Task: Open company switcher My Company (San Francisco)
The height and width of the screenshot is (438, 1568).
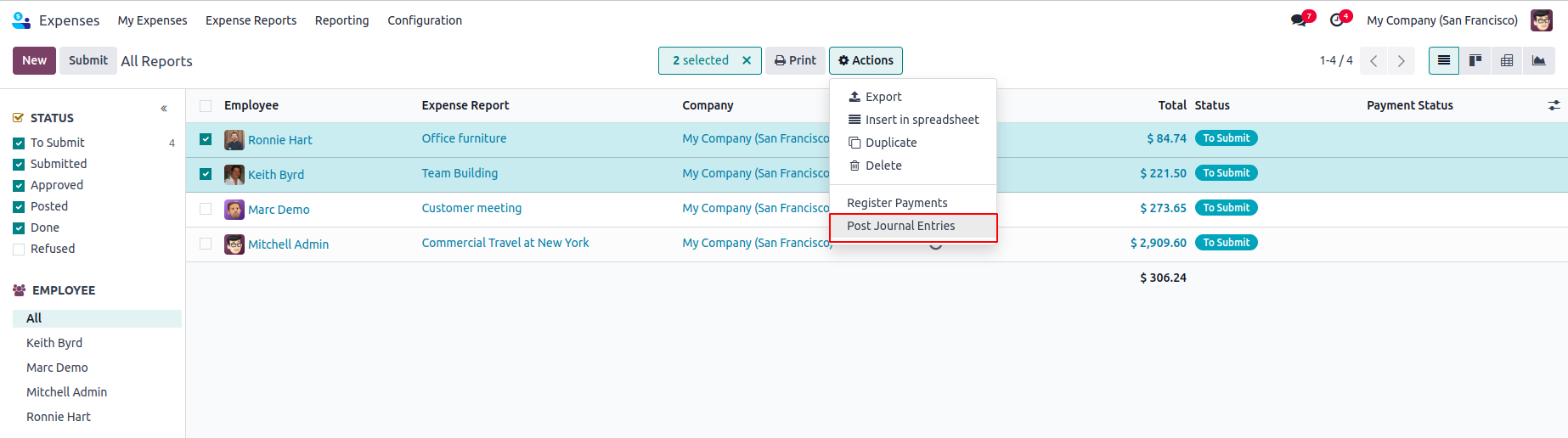Action: coord(1441,20)
